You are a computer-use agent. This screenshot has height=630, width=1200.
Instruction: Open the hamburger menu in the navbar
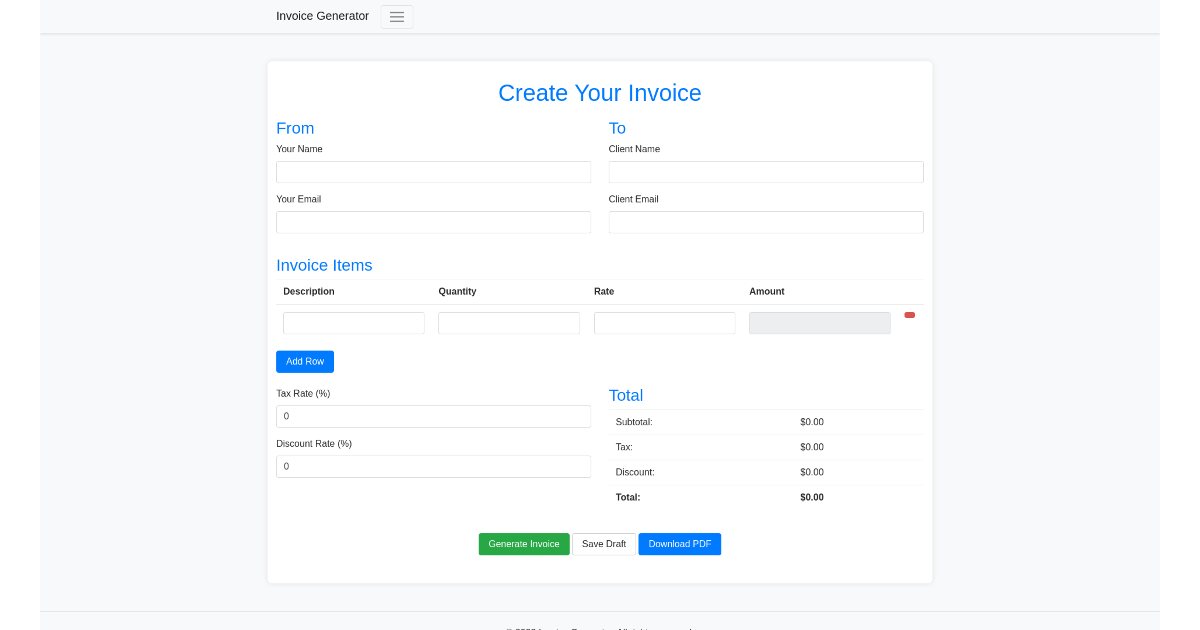click(x=396, y=16)
